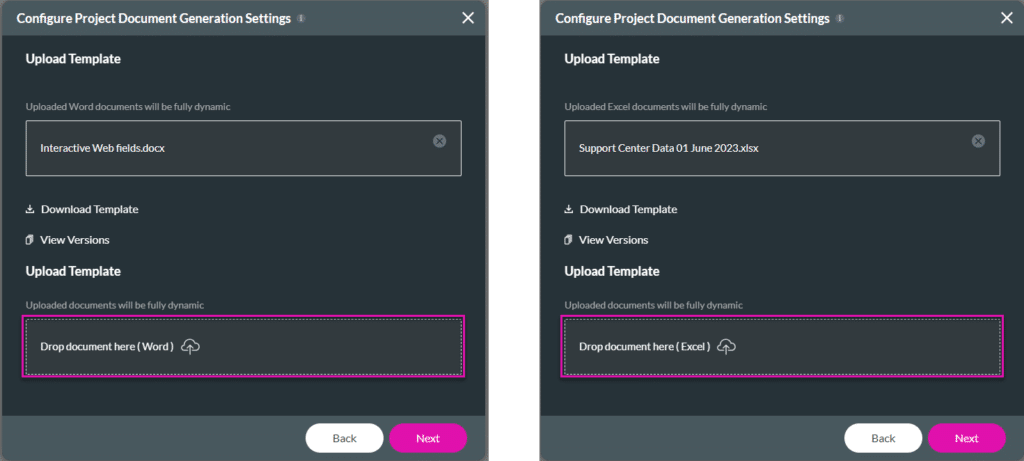Click the Excel upload cloud icon

726,346
